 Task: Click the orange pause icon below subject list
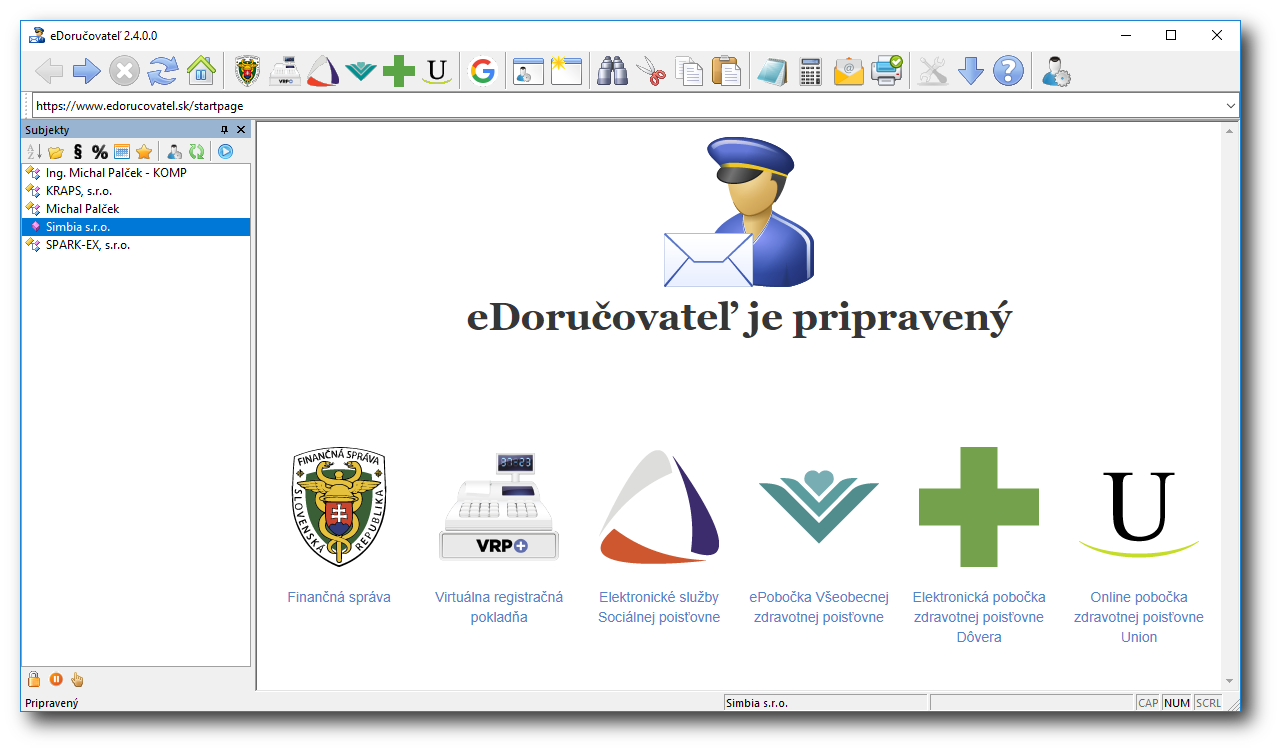(x=56, y=680)
